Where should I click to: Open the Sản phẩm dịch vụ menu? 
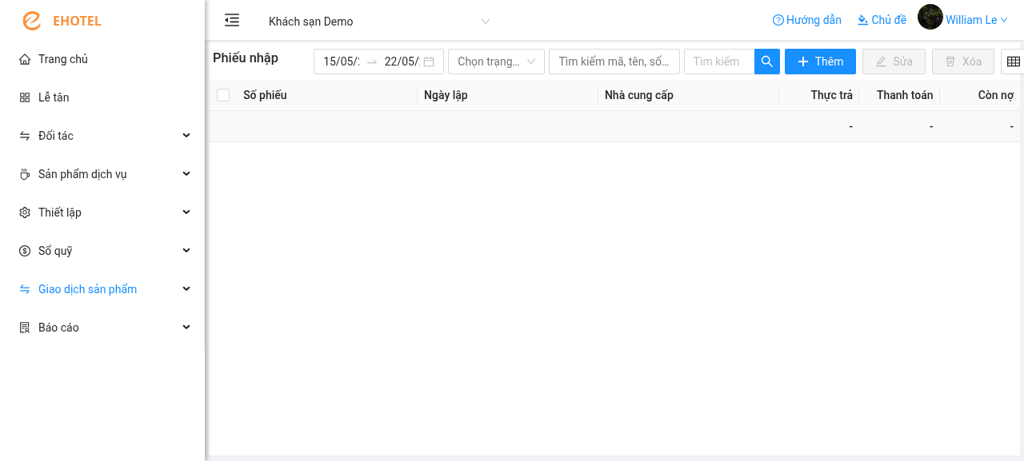click(103, 174)
